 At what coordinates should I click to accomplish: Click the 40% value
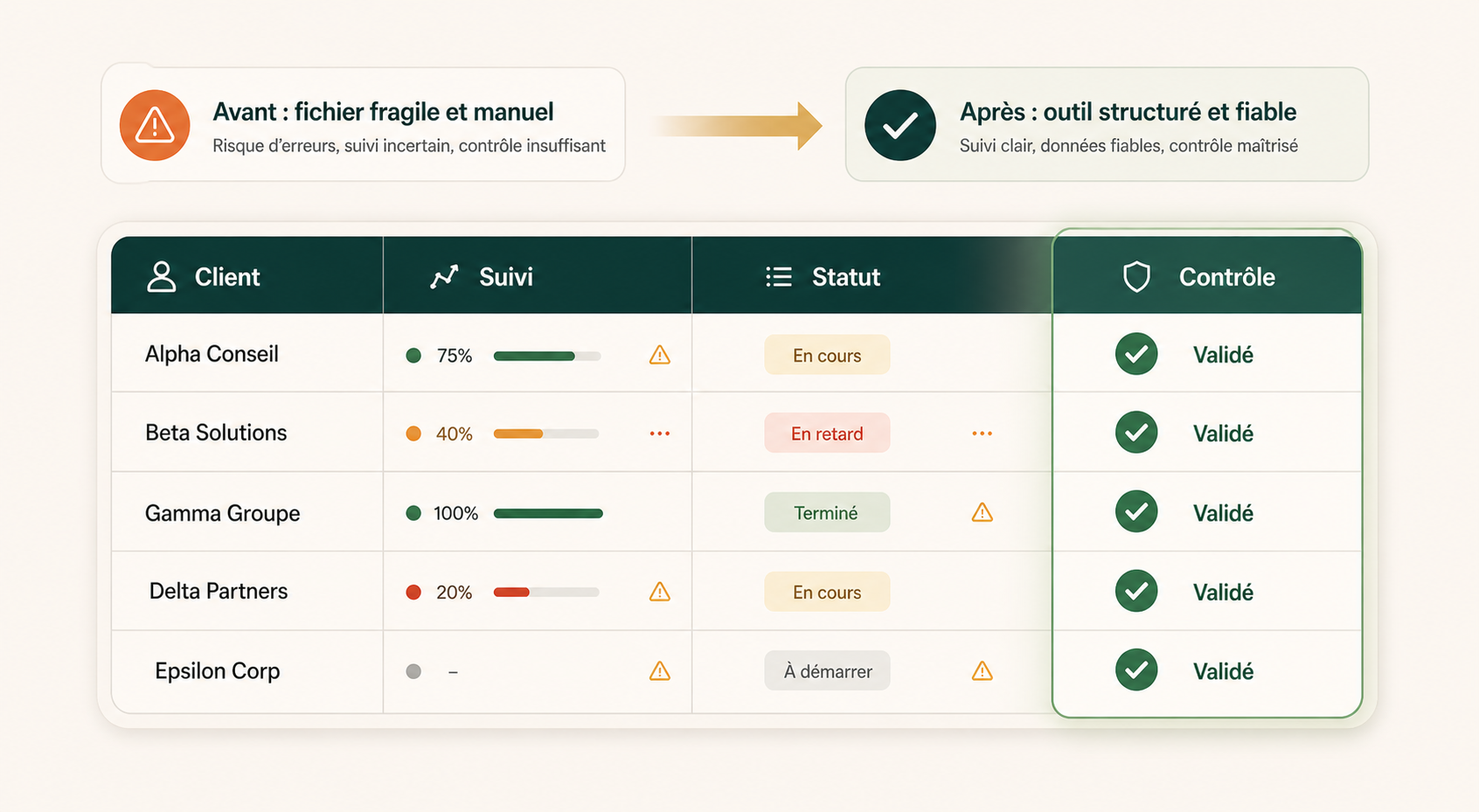click(x=455, y=434)
